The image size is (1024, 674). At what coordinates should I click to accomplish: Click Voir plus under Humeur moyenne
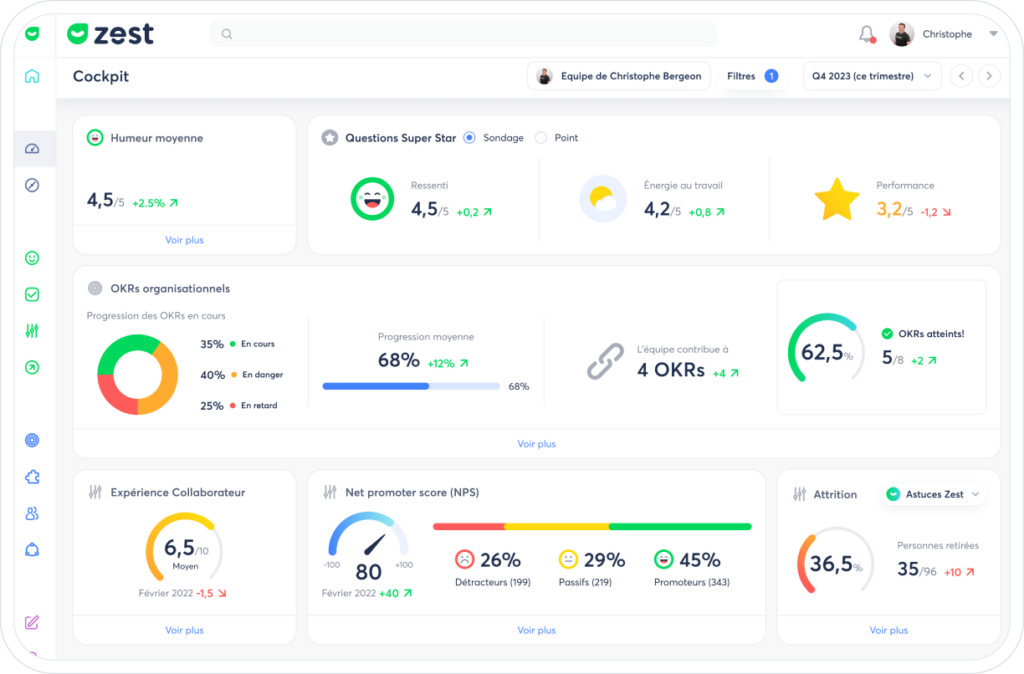click(x=184, y=240)
